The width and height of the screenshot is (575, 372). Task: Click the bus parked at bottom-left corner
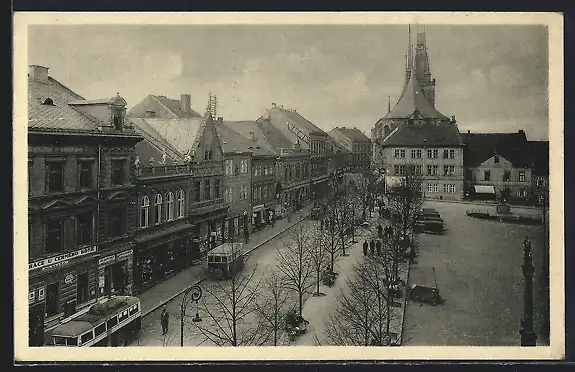click(x=97, y=322)
